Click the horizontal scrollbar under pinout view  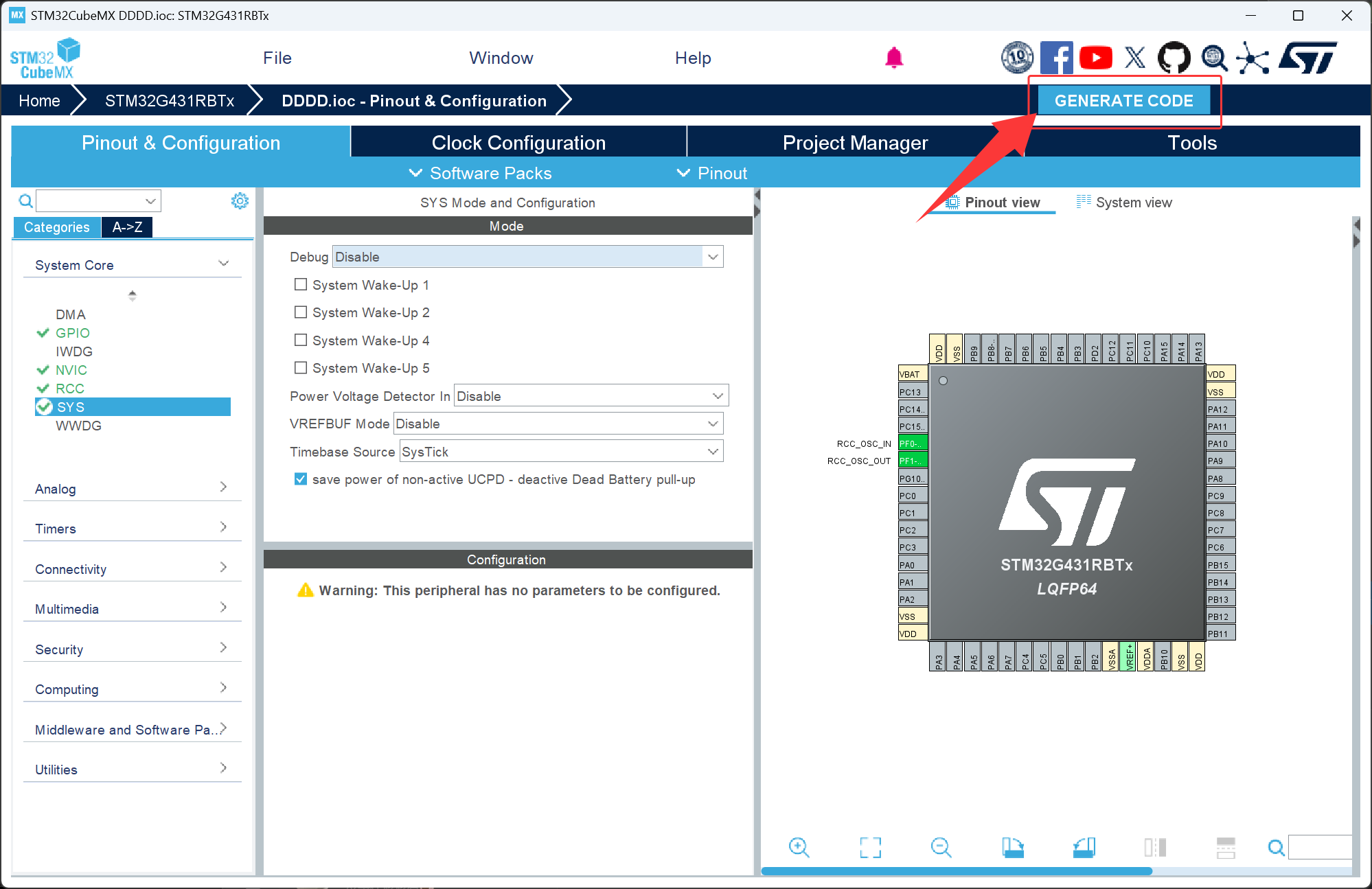click(x=956, y=871)
